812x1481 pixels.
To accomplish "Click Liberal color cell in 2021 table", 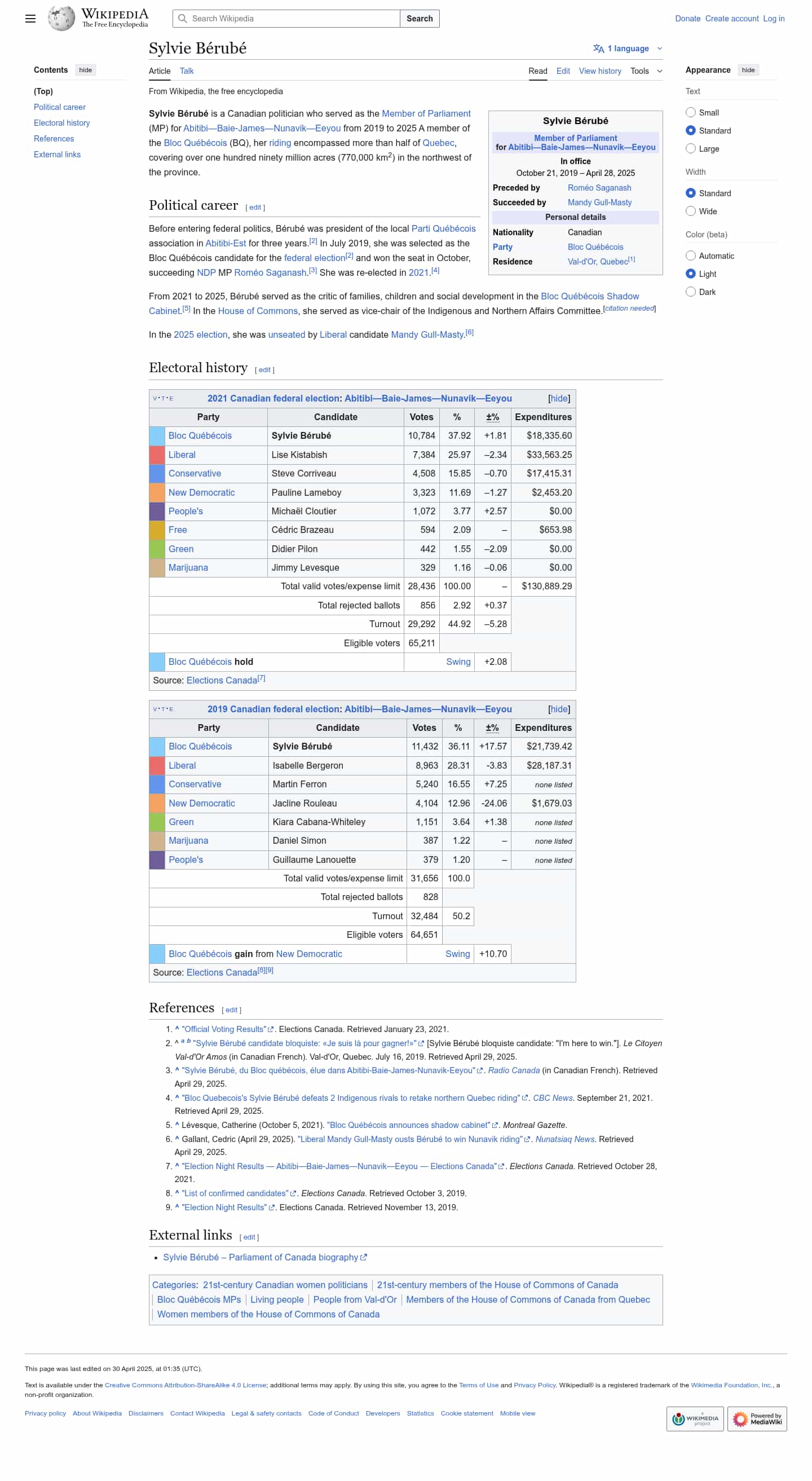I will point(157,455).
